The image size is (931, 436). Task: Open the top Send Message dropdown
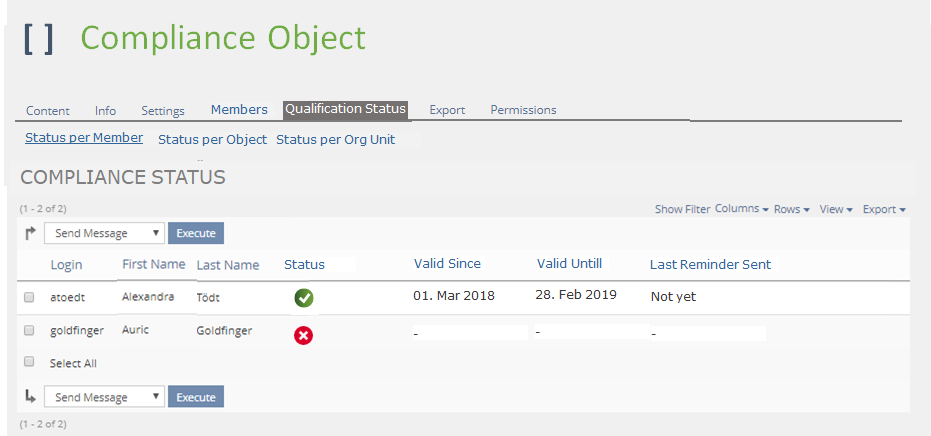point(104,233)
